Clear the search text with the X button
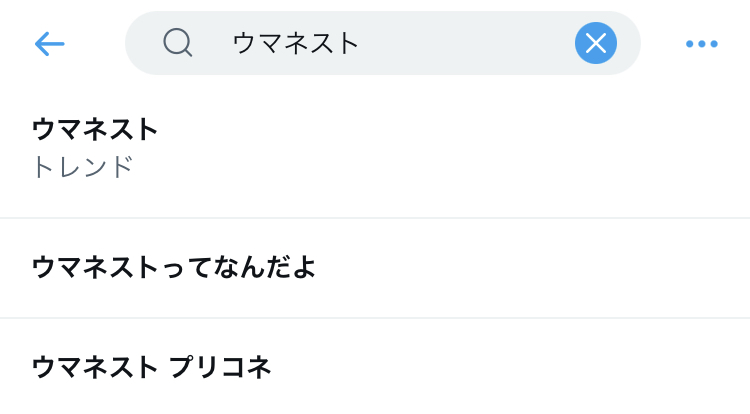Image resolution: width=750 pixels, height=414 pixels. point(596,43)
